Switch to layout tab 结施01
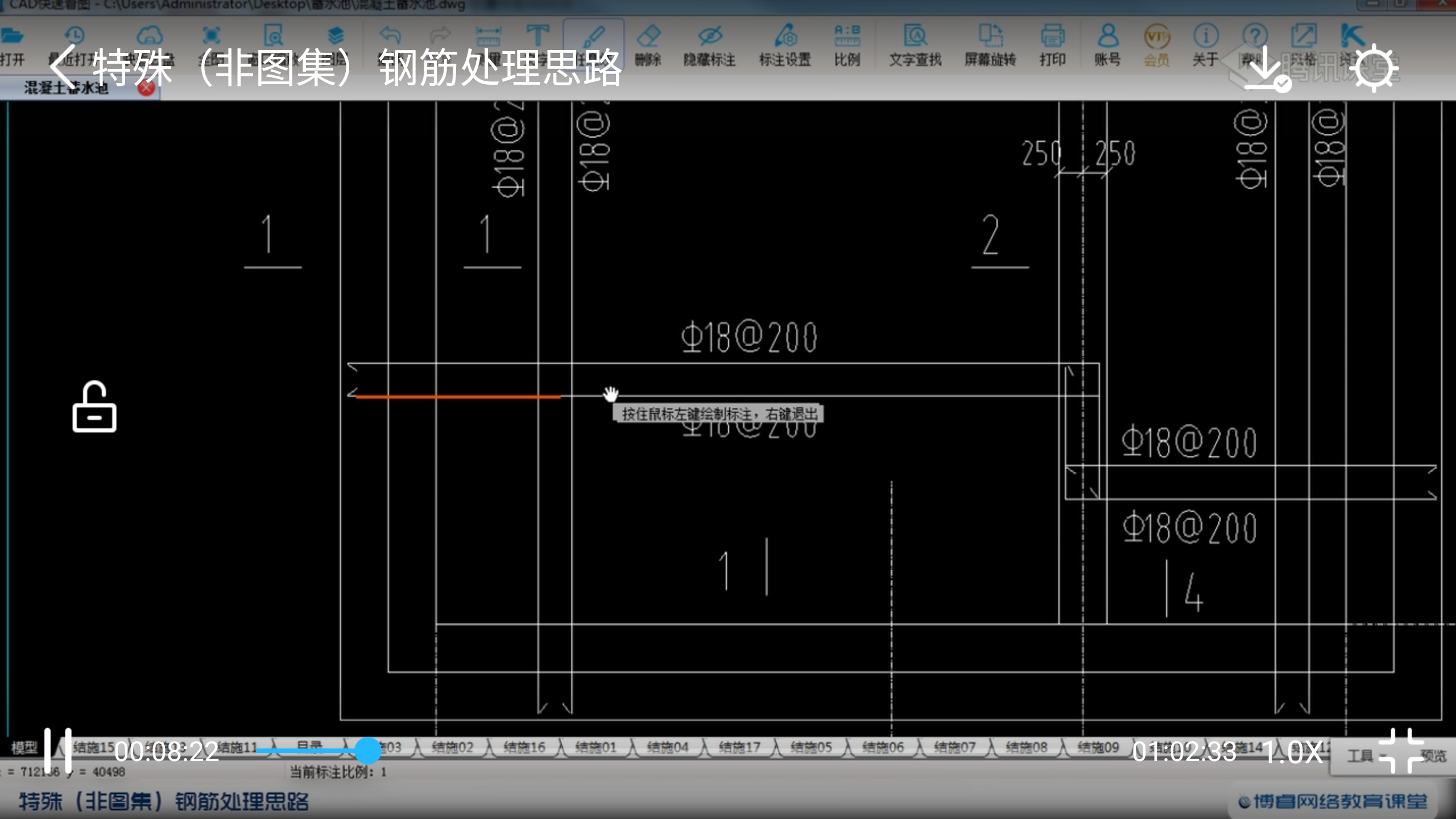Image resolution: width=1456 pixels, height=819 pixels. 595,747
